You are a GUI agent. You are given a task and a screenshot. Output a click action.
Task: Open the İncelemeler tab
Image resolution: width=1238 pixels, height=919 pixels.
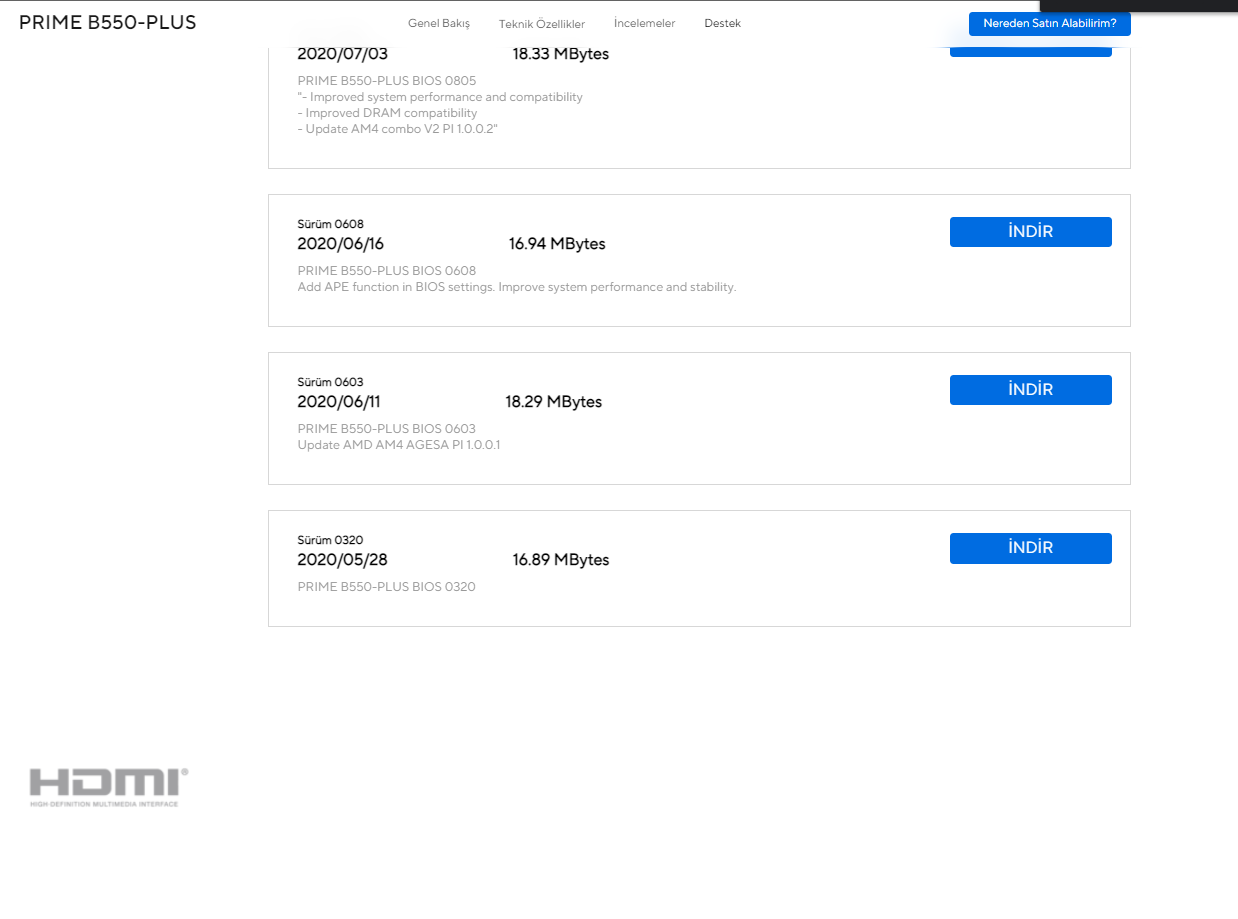(644, 23)
